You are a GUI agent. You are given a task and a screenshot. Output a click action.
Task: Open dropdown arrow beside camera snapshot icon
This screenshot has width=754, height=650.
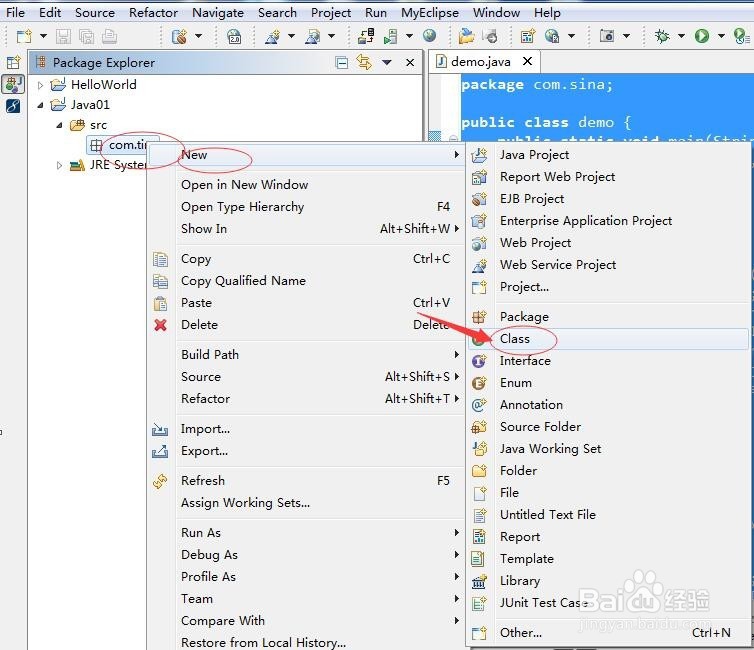click(x=626, y=36)
